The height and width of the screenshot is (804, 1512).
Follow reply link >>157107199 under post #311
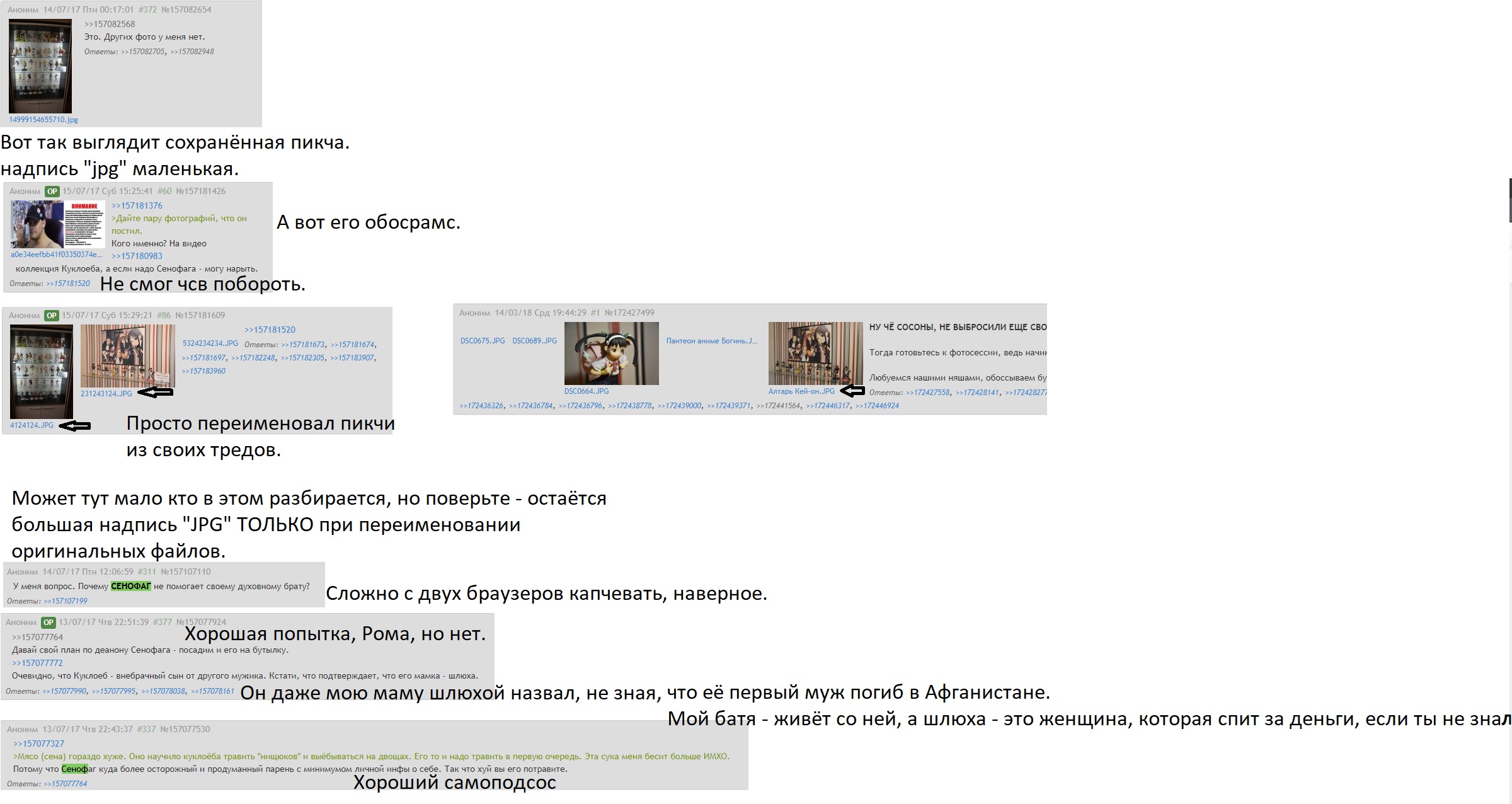tap(66, 601)
